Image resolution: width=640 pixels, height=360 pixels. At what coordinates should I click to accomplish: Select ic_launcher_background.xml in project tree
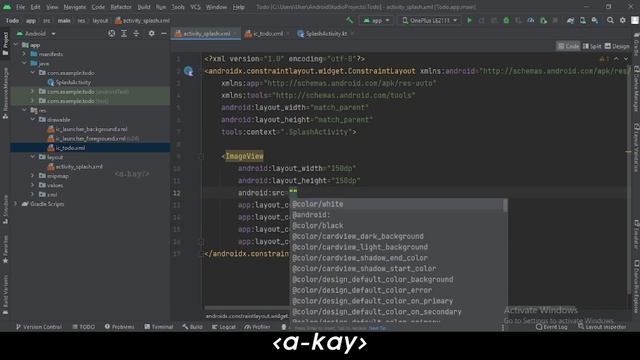click(87, 129)
